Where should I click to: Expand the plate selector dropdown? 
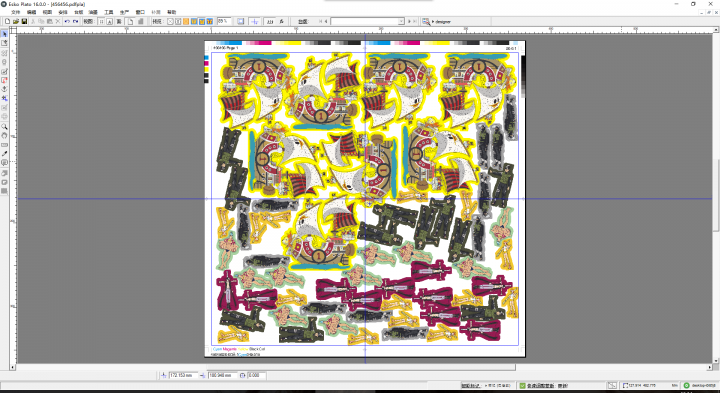[401, 21]
